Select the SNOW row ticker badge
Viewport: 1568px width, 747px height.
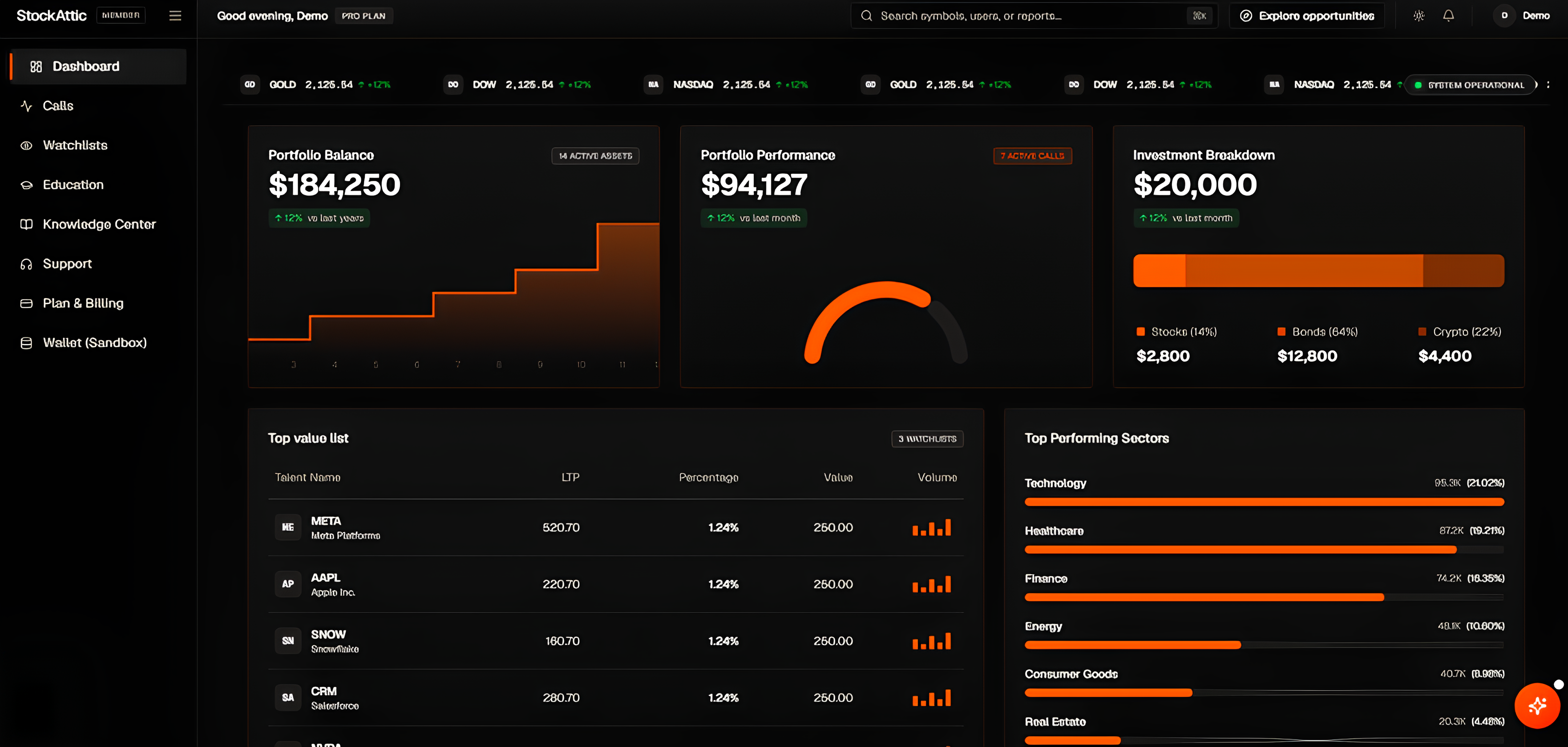point(288,641)
